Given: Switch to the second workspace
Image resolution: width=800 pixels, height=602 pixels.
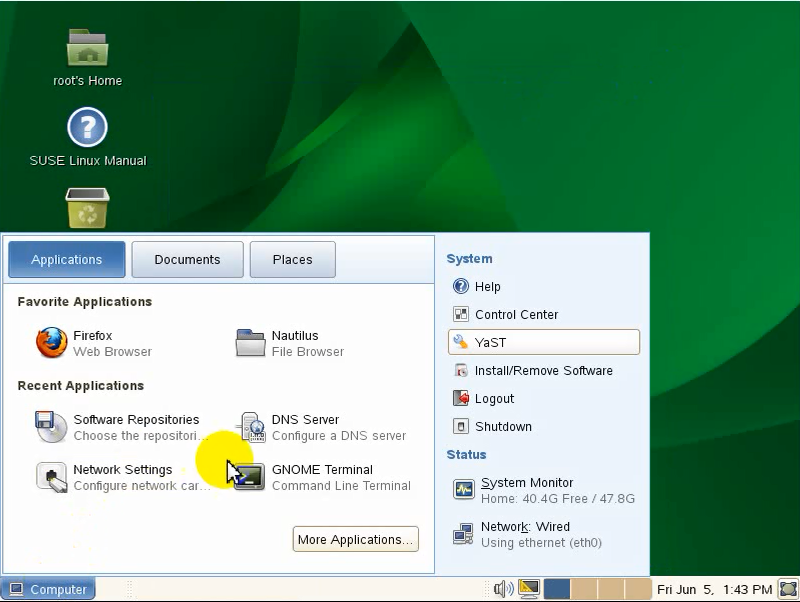Looking at the screenshot, I should [x=584, y=589].
